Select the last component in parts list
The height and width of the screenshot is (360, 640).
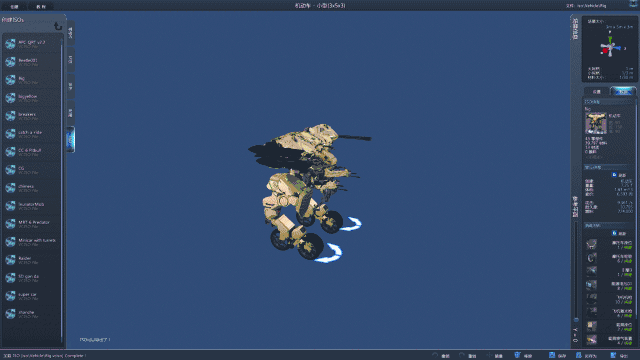[x=609, y=340]
